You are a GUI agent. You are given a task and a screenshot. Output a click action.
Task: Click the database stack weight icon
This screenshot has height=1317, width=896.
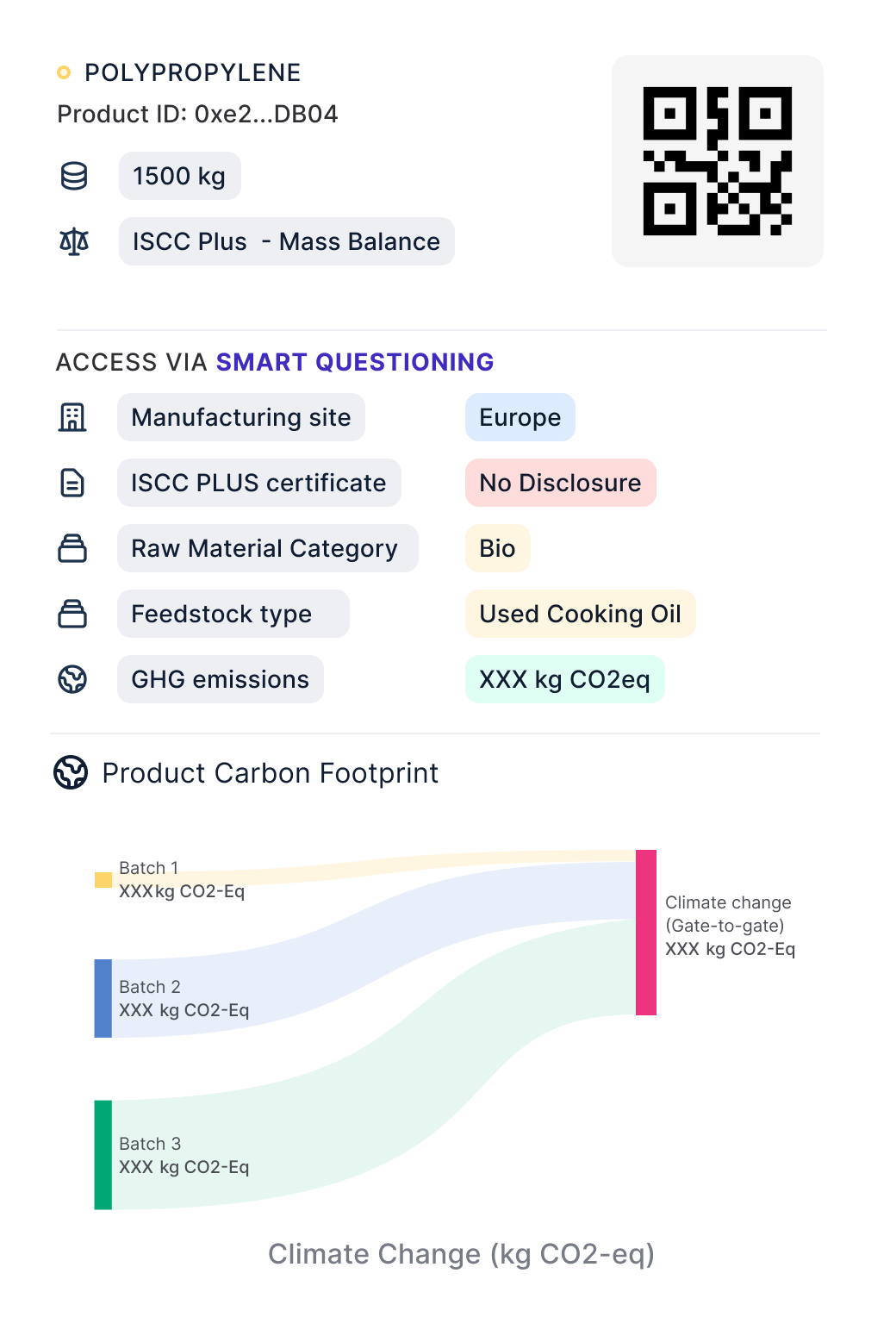(74, 176)
